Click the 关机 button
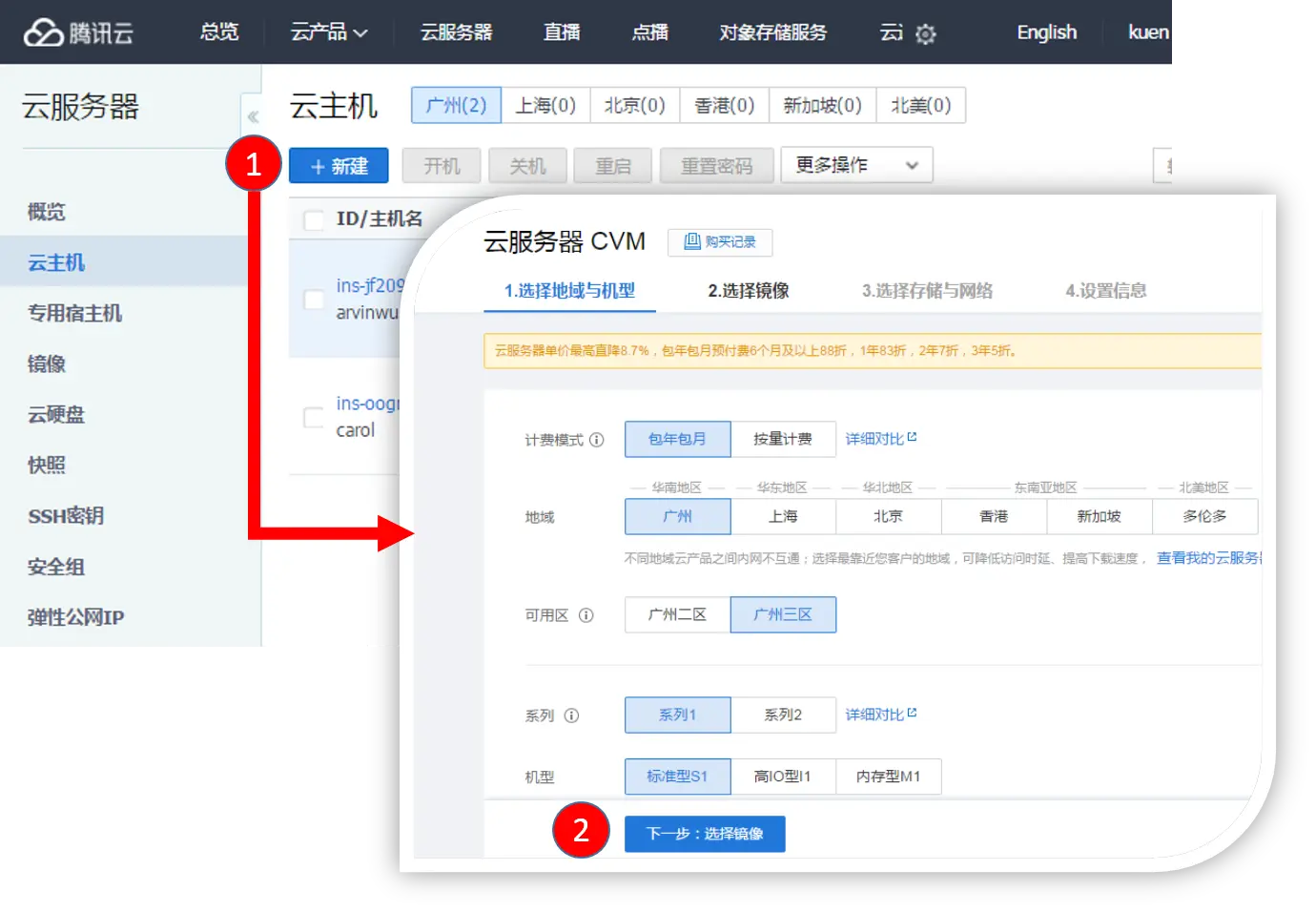 [528, 166]
